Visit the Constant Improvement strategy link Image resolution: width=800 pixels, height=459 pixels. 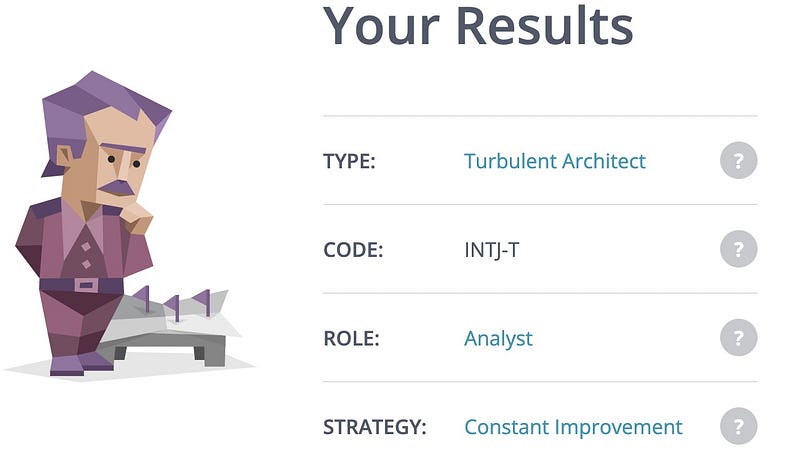pyautogui.click(x=573, y=427)
